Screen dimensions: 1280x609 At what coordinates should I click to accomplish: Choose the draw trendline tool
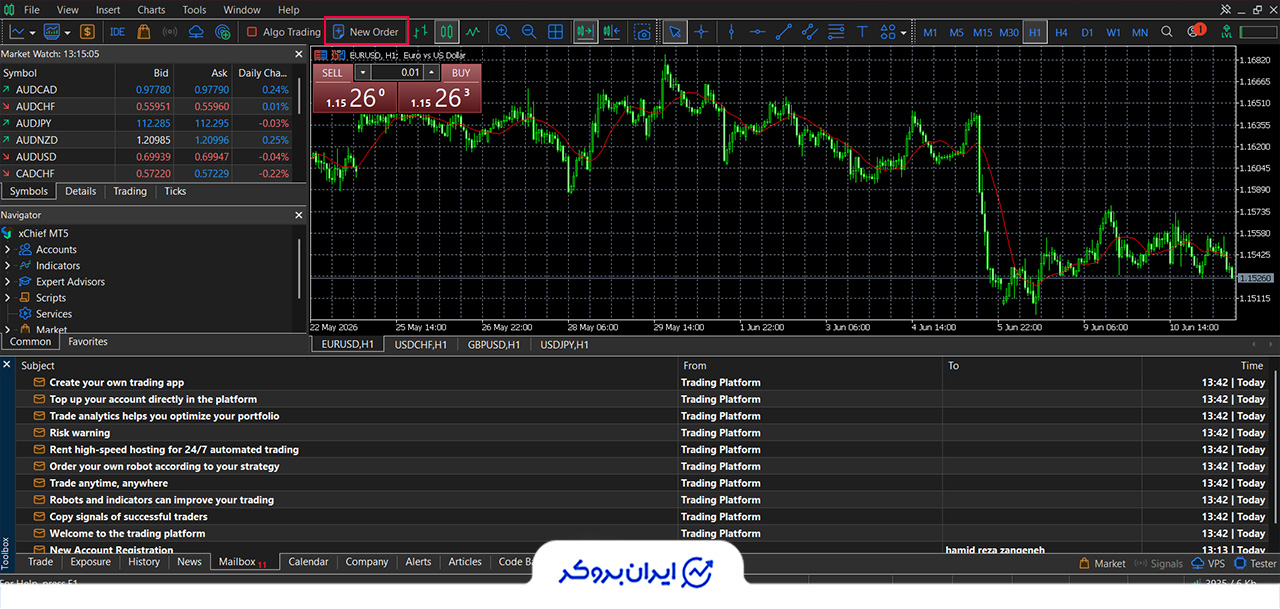[784, 32]
